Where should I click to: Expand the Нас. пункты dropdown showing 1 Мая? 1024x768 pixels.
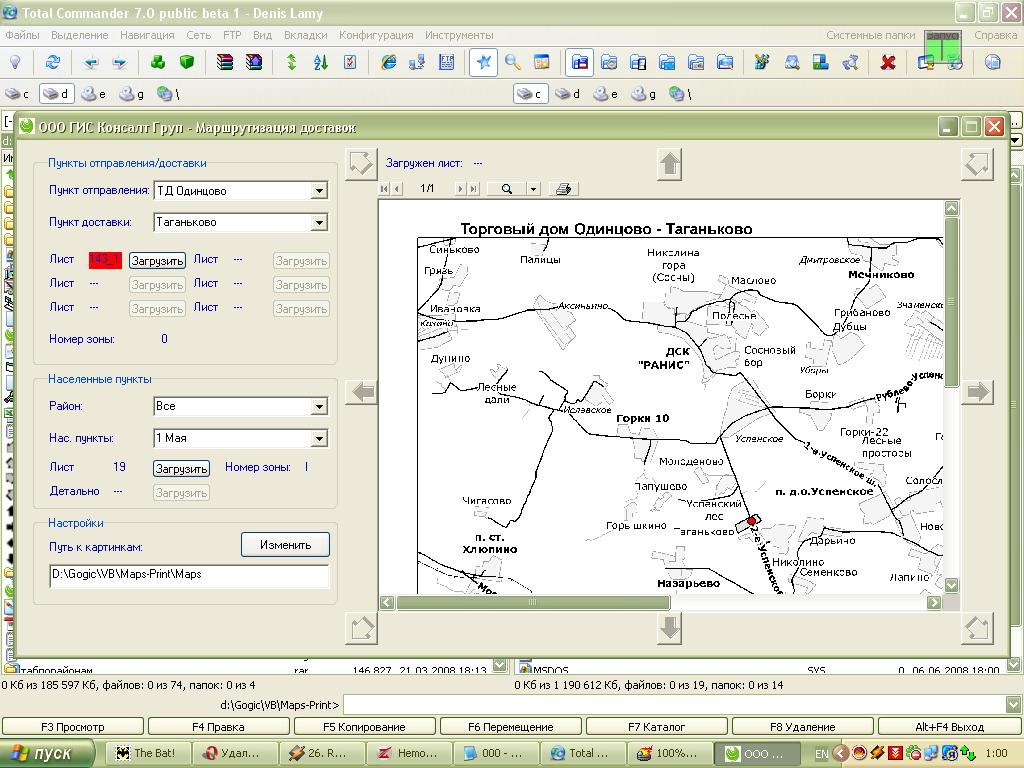pyautogui.click(x=319, y=439)
